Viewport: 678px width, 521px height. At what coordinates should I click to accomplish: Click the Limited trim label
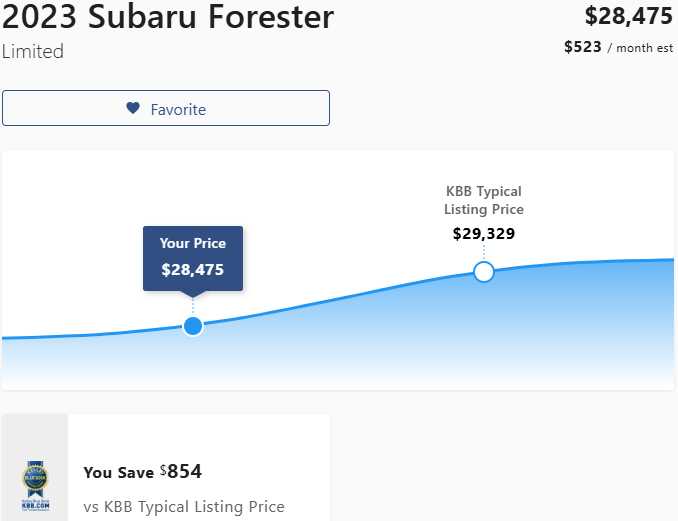pos(33,52)
